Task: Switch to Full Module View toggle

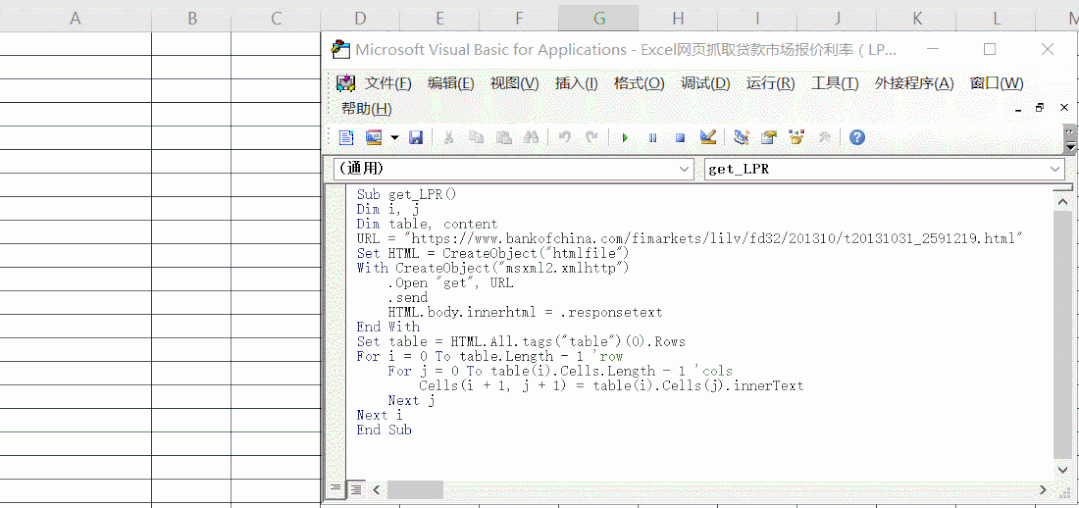Action: [356, 489]
